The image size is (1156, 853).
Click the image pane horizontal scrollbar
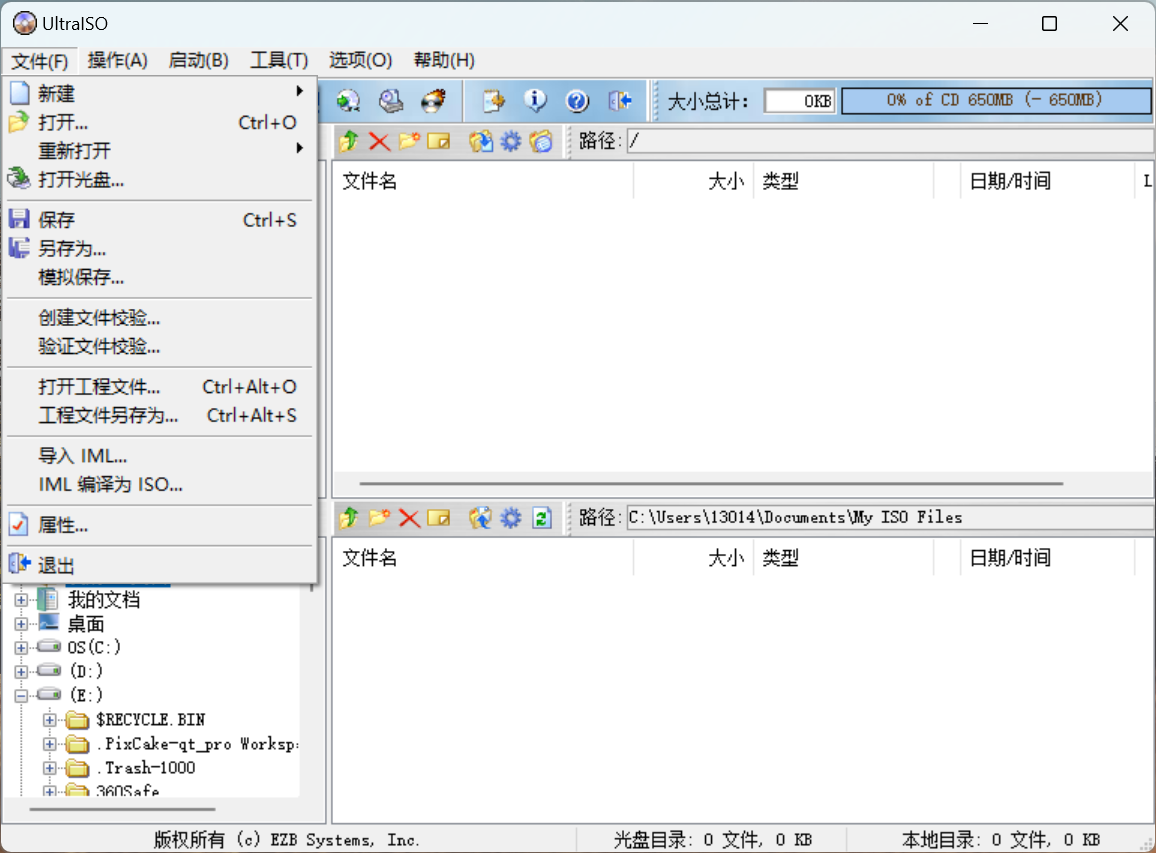click(711, 484)
